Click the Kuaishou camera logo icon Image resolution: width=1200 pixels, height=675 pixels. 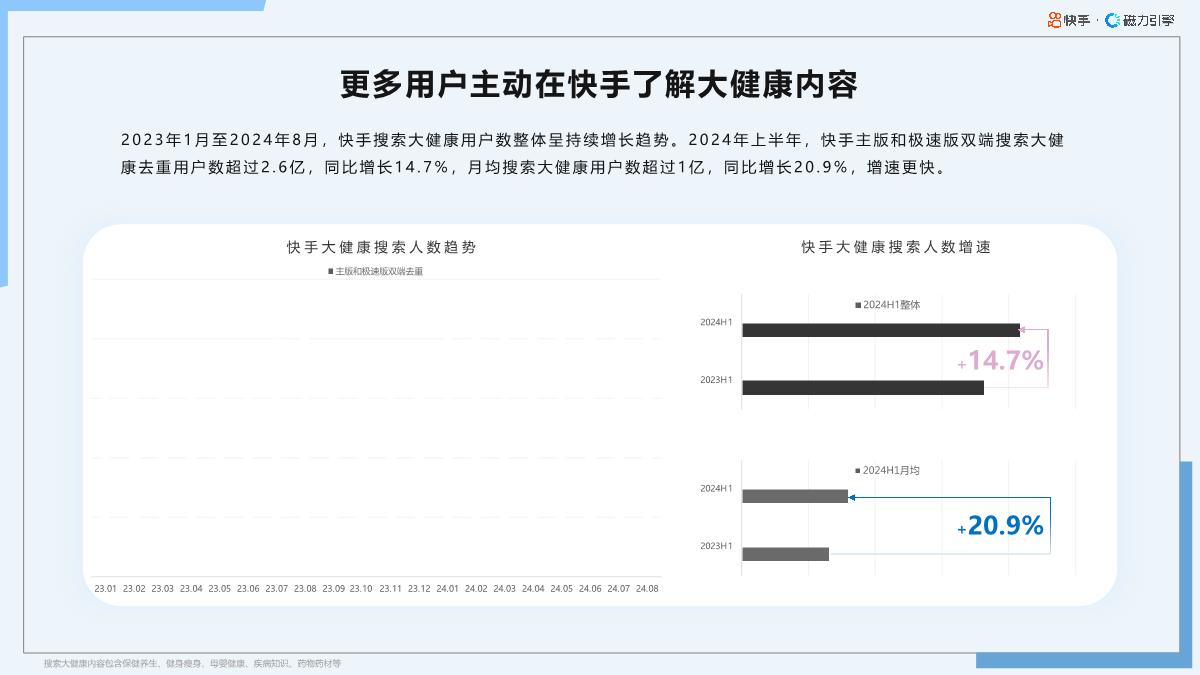[1053, 17]
